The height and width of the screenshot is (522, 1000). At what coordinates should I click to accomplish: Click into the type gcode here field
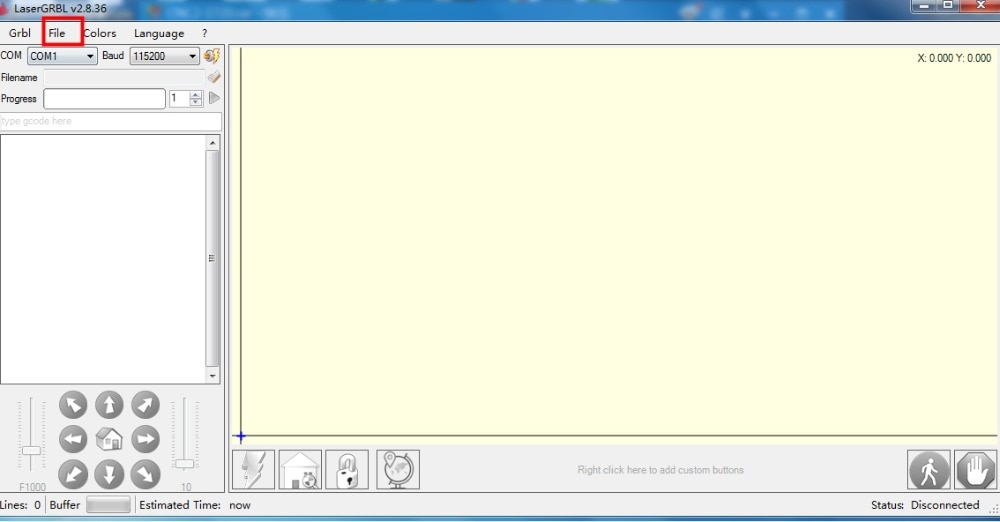[111, 121]
